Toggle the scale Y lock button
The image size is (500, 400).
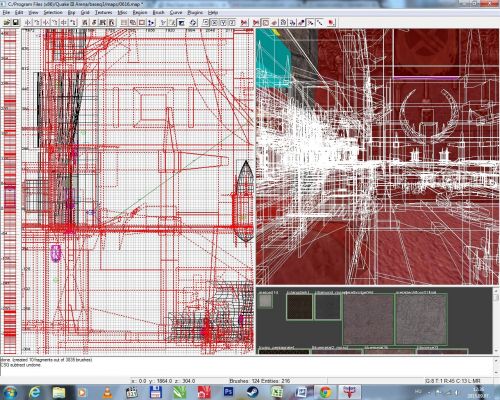click(223, 23)
